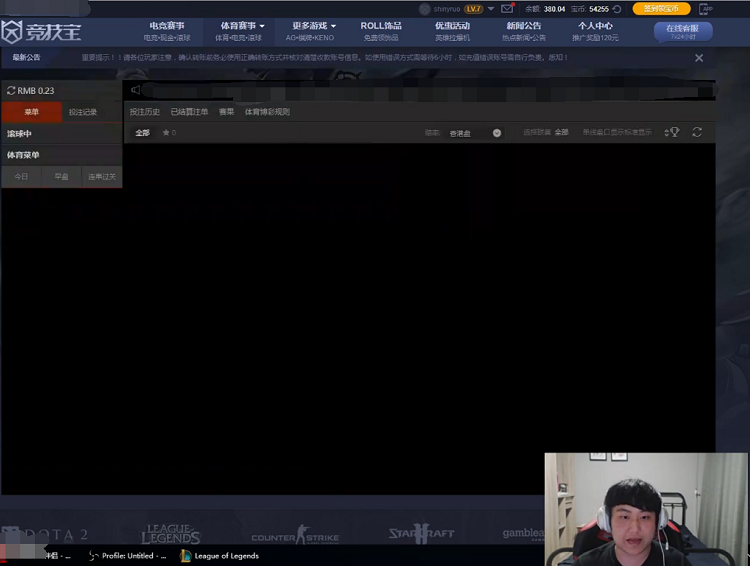Close the 重要提示 announcement bar
Image resolution: width=750 pixels, height=566 pixels.
(699, 58)
